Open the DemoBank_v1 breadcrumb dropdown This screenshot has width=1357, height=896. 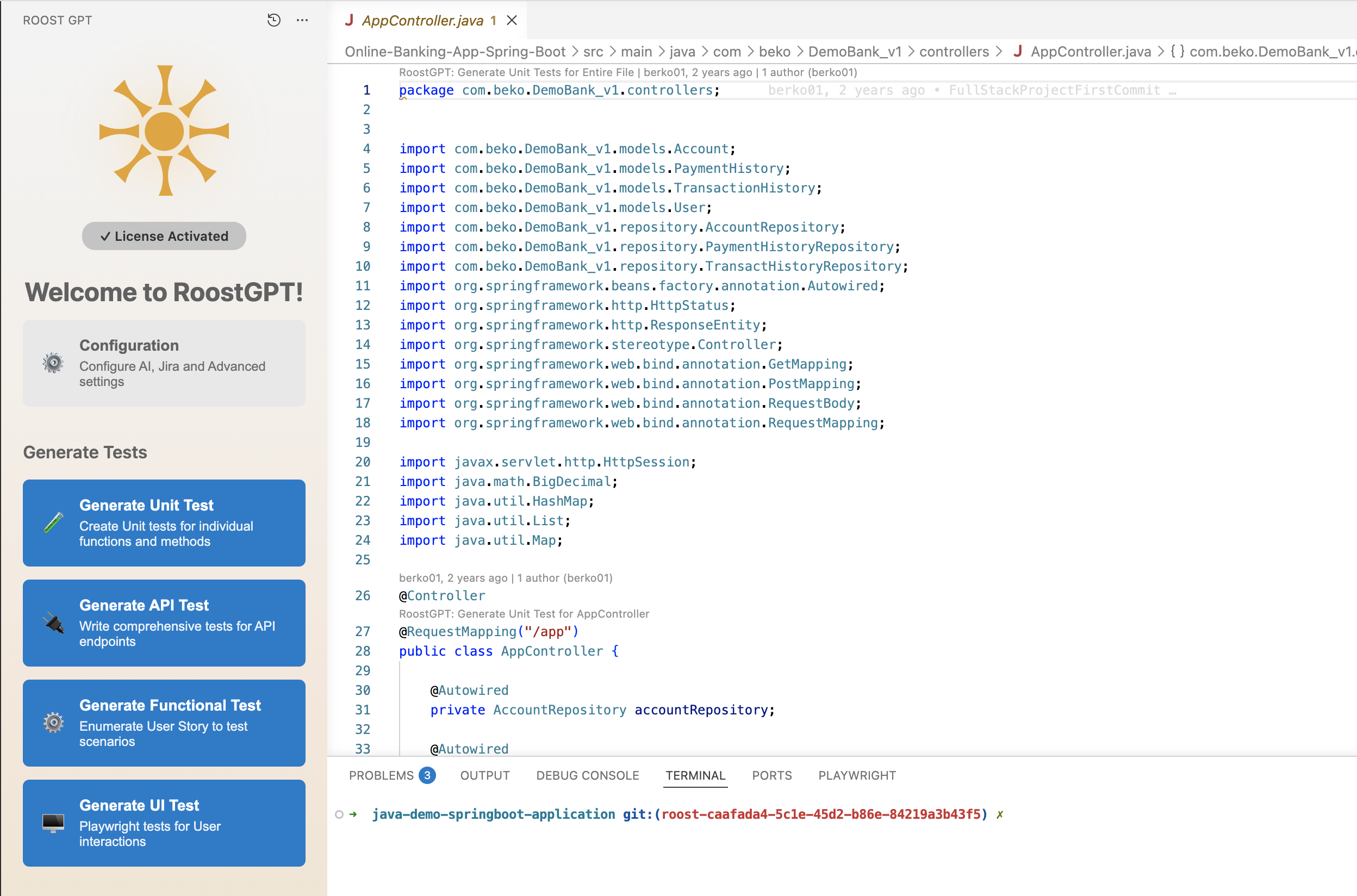pos(855,52)
